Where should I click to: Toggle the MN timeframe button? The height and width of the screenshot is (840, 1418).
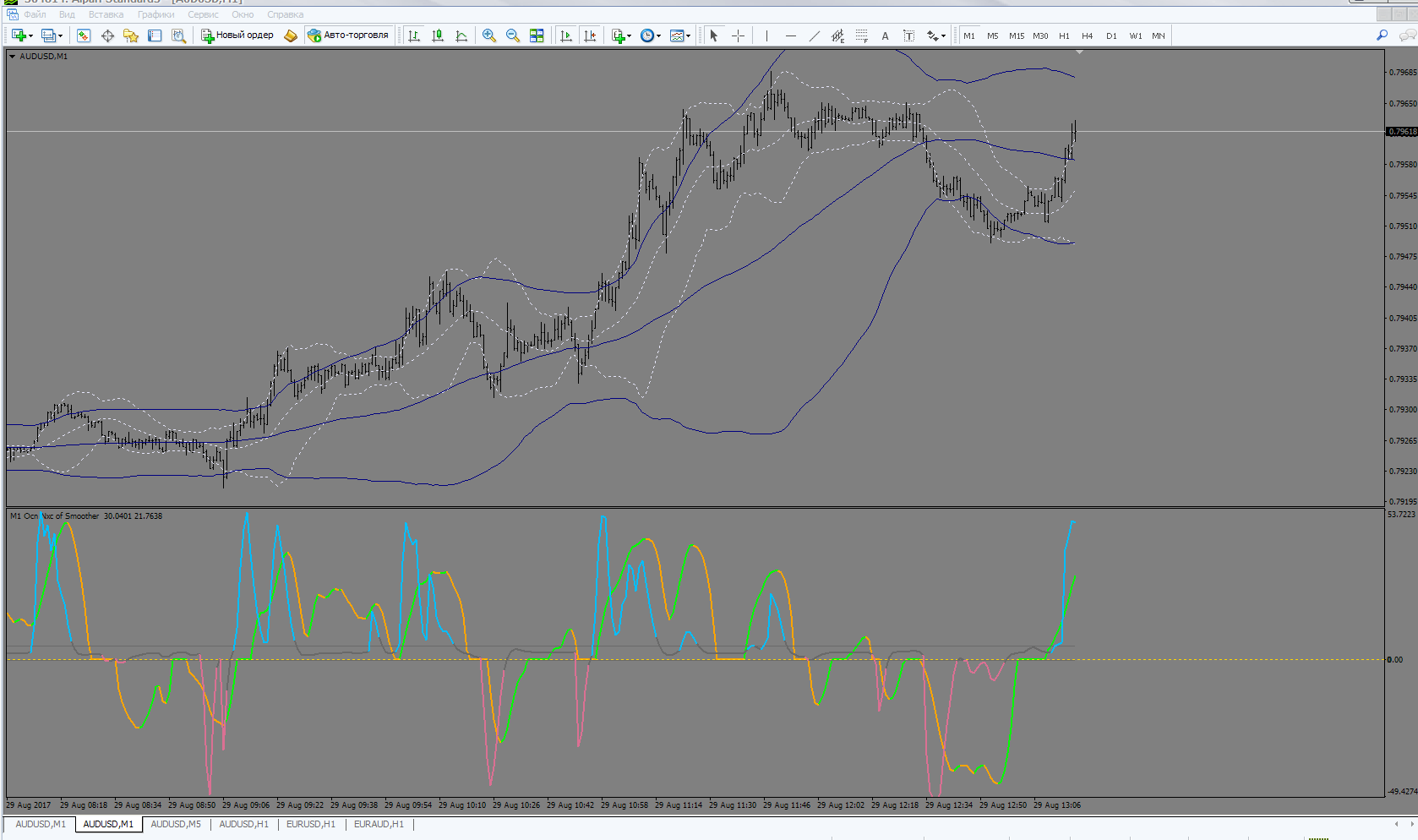coord(1159,35)
